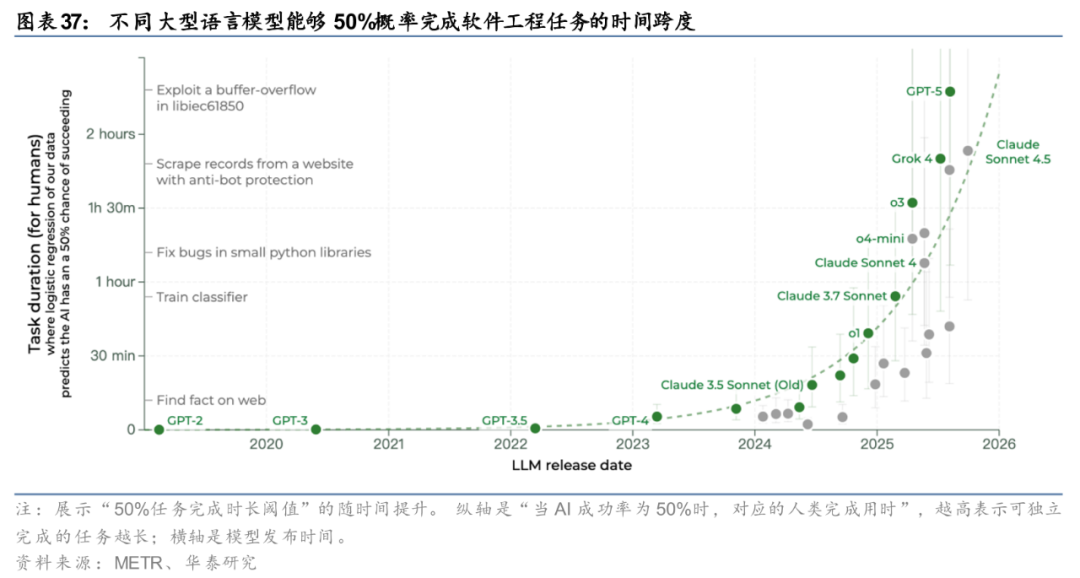Click the Grok 4 label

pos(911,158)
